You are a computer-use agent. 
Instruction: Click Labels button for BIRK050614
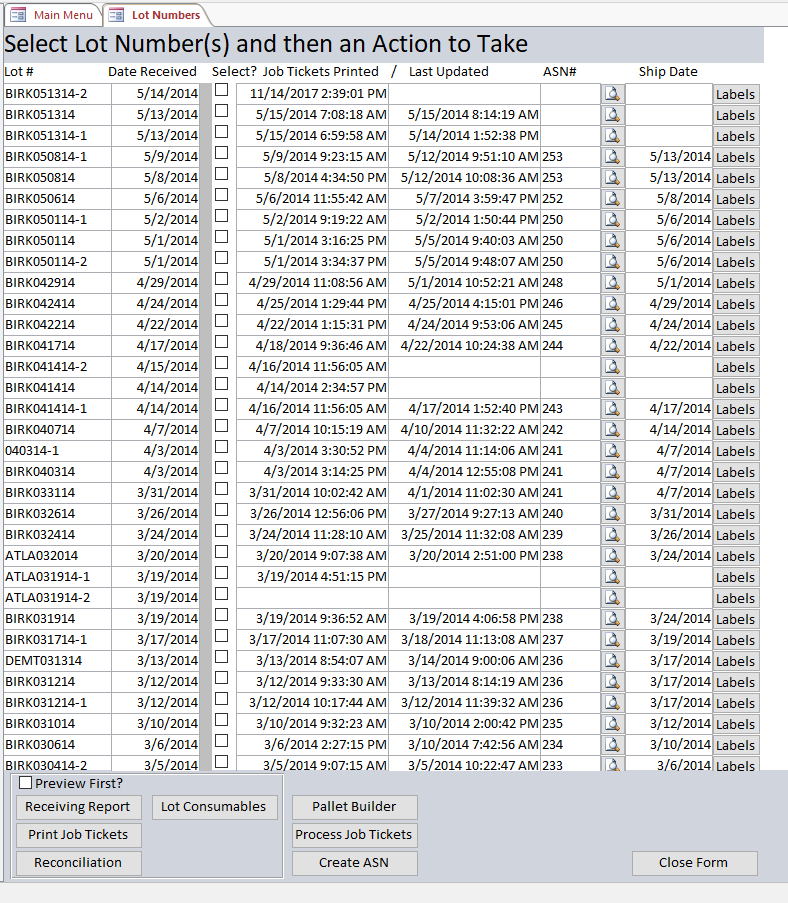(735, 199)
